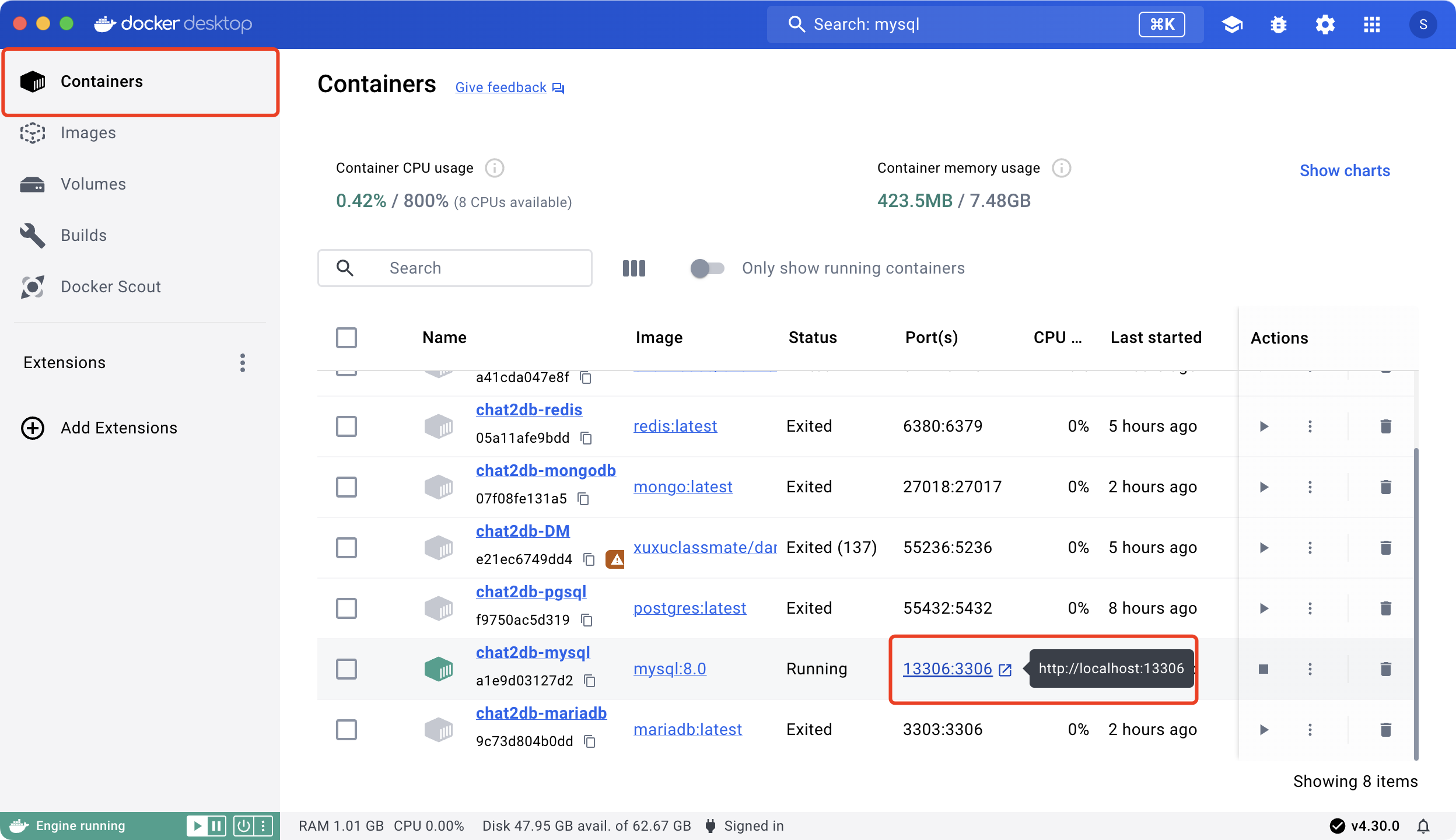Open notifications bell in status bar

(x=1423, y=826)
